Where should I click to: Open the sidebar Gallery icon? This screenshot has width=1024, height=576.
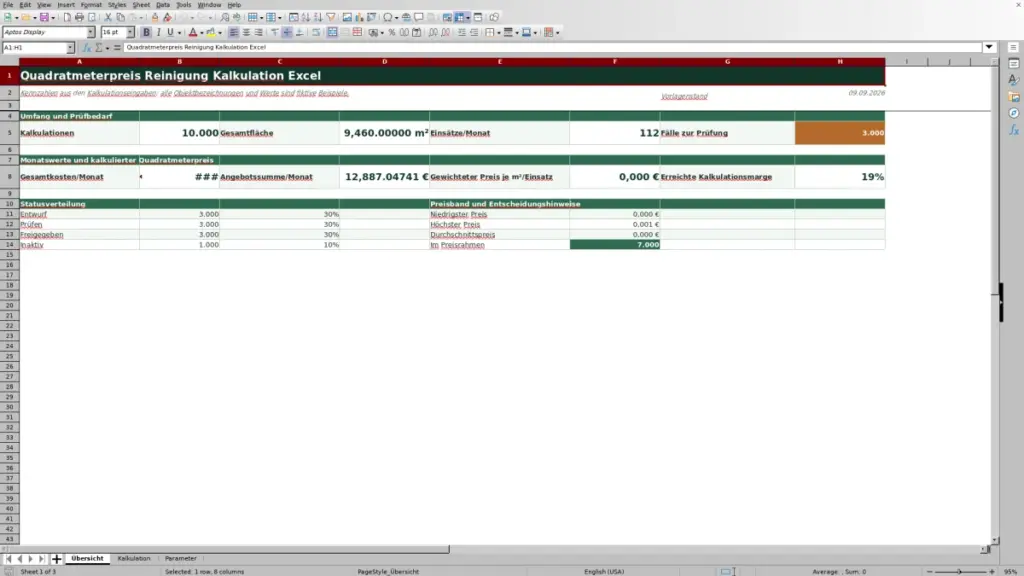click(x=1014, y=97)
